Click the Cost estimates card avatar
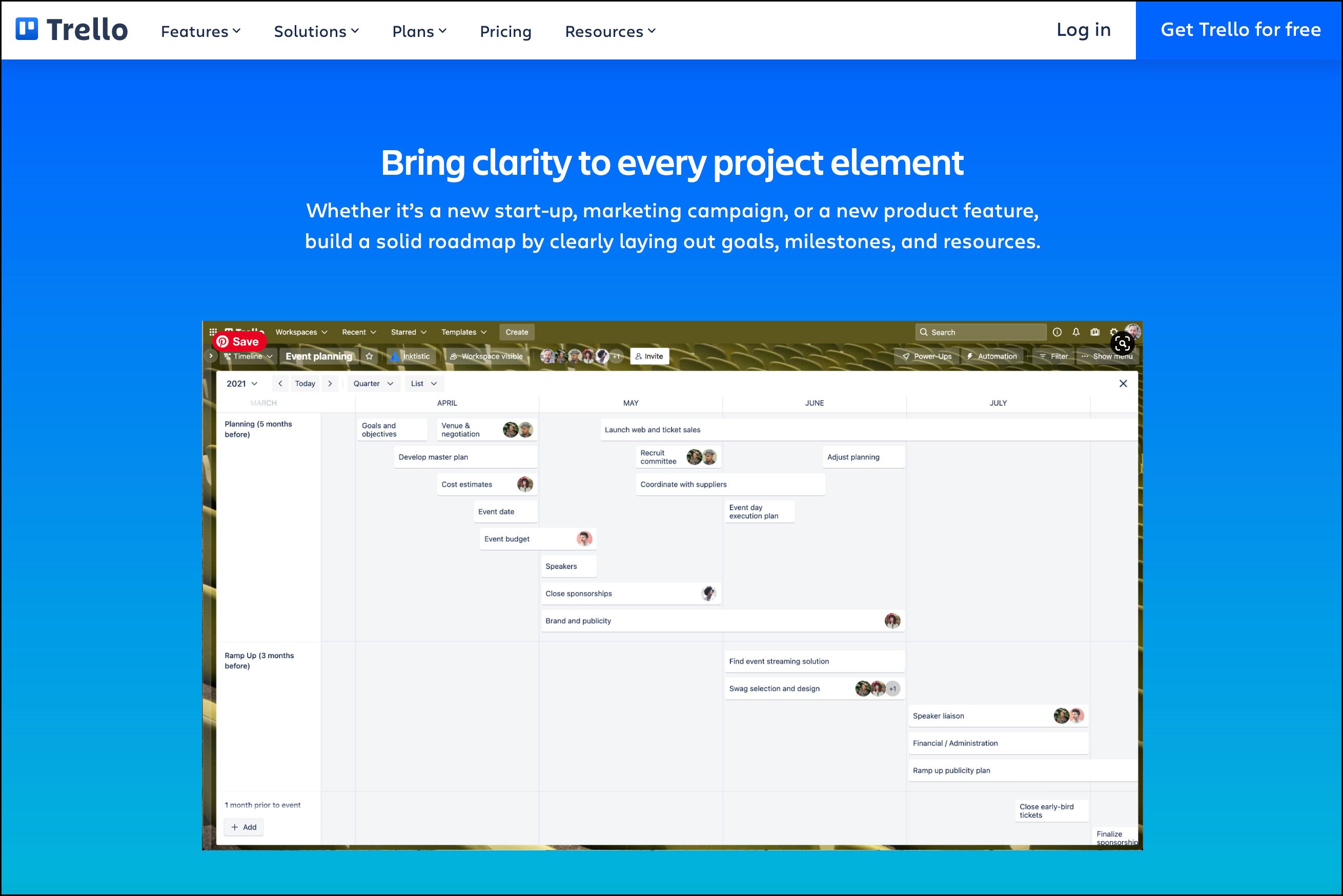Viewport: 1343px width, 896px height. point(524,484)
